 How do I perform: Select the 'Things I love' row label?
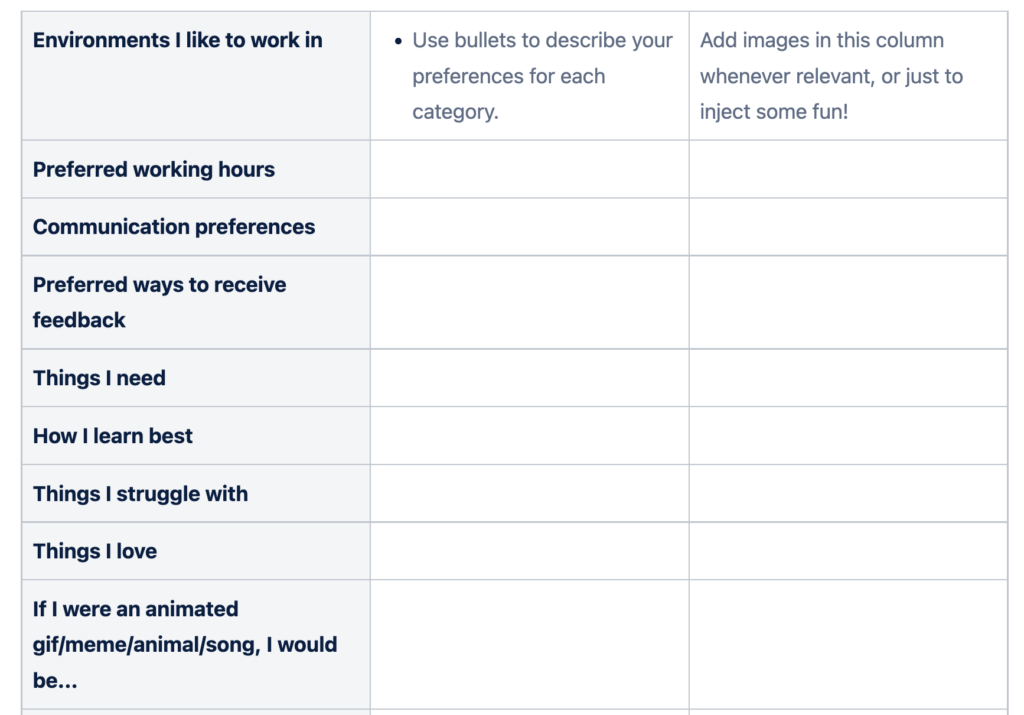click(x=95, y=551)
